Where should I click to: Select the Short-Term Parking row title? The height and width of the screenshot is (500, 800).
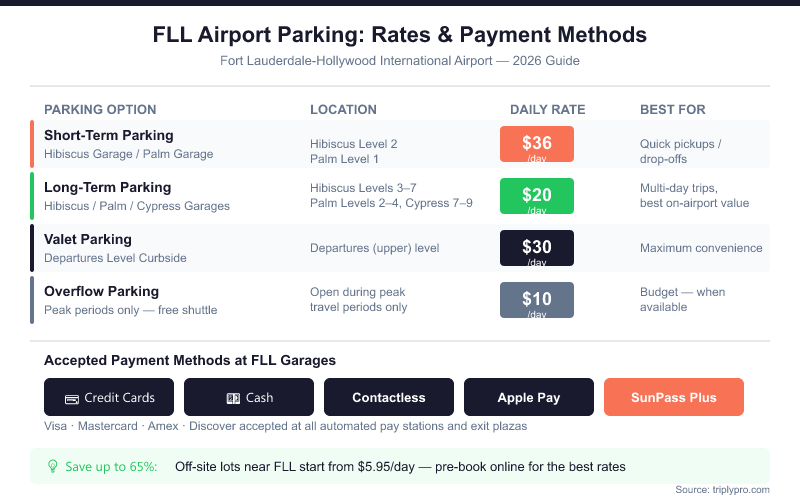(108, 135)
